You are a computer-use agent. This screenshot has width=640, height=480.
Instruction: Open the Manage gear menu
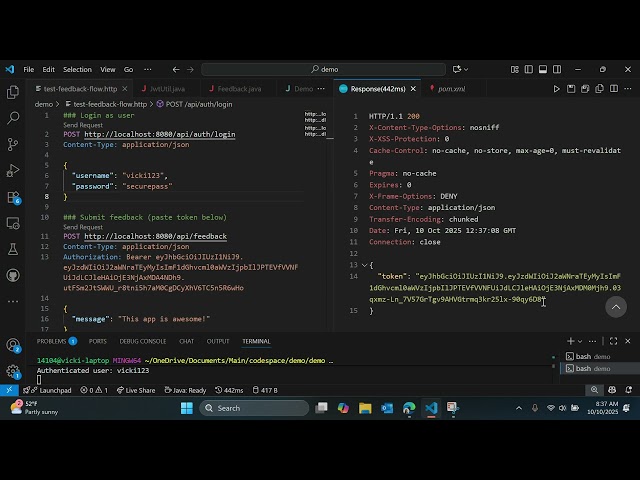(13, 371)
